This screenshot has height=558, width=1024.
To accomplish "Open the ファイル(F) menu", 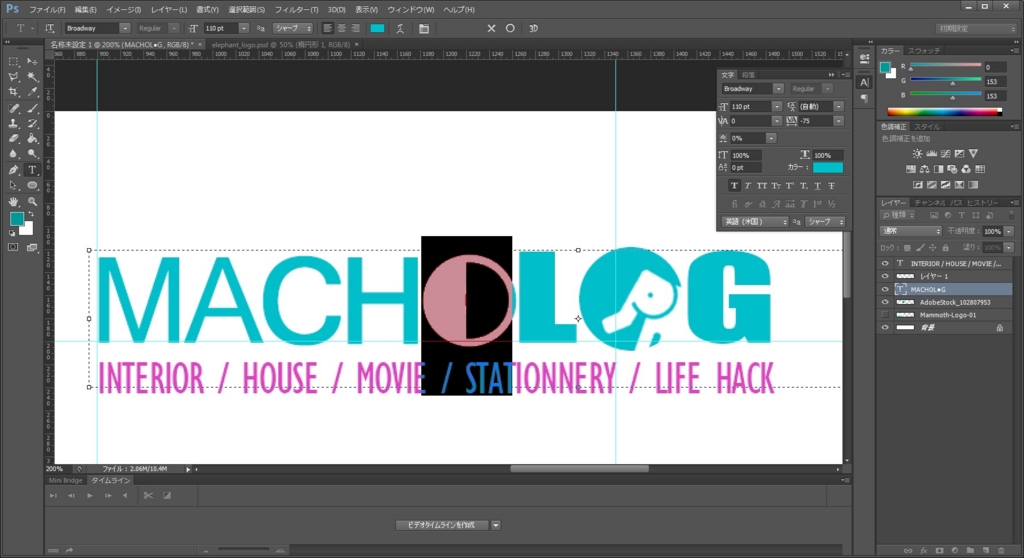I will (x=47, y=10).
